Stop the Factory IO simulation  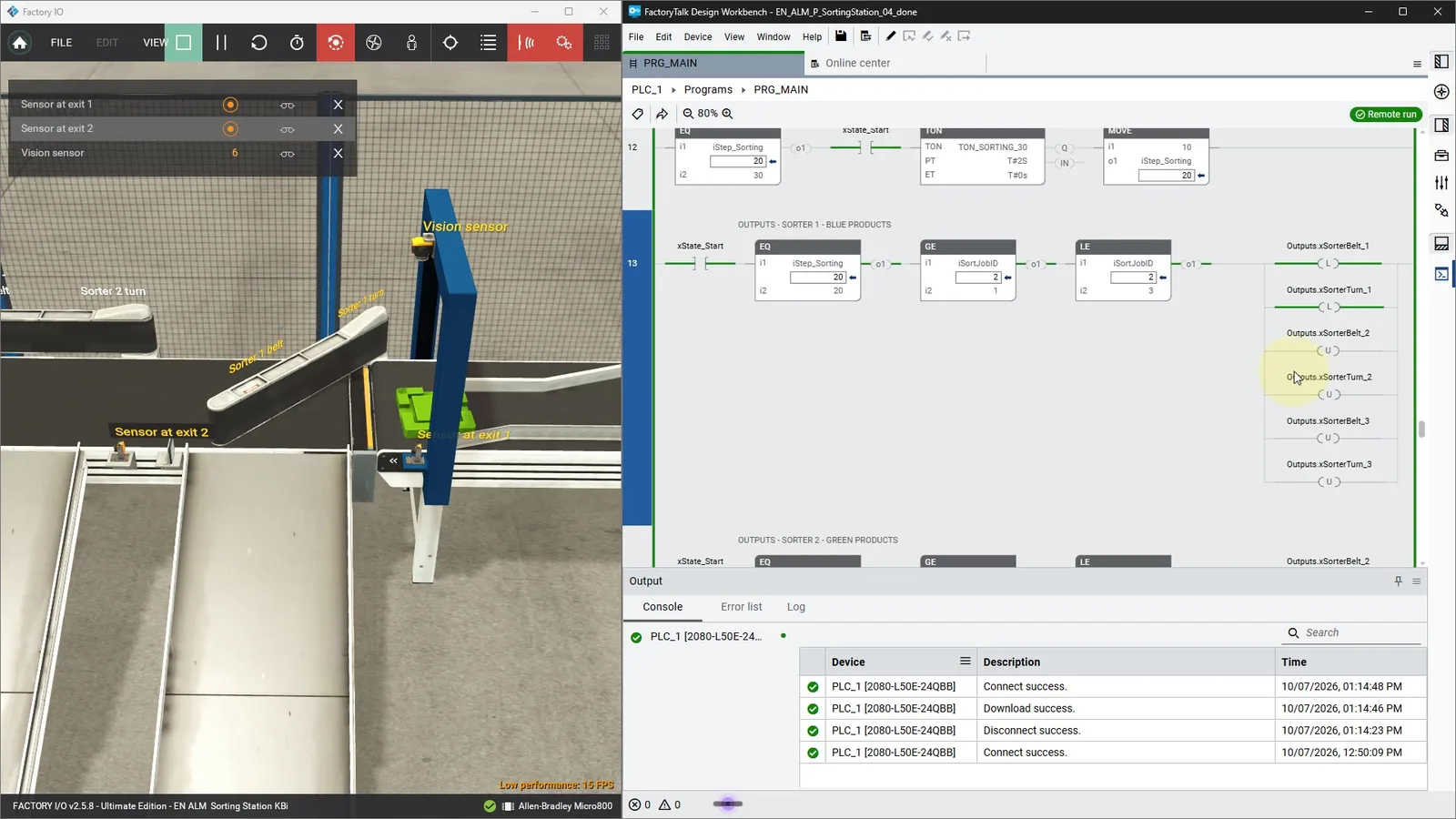pyautogui.click(x=184, y=43)
